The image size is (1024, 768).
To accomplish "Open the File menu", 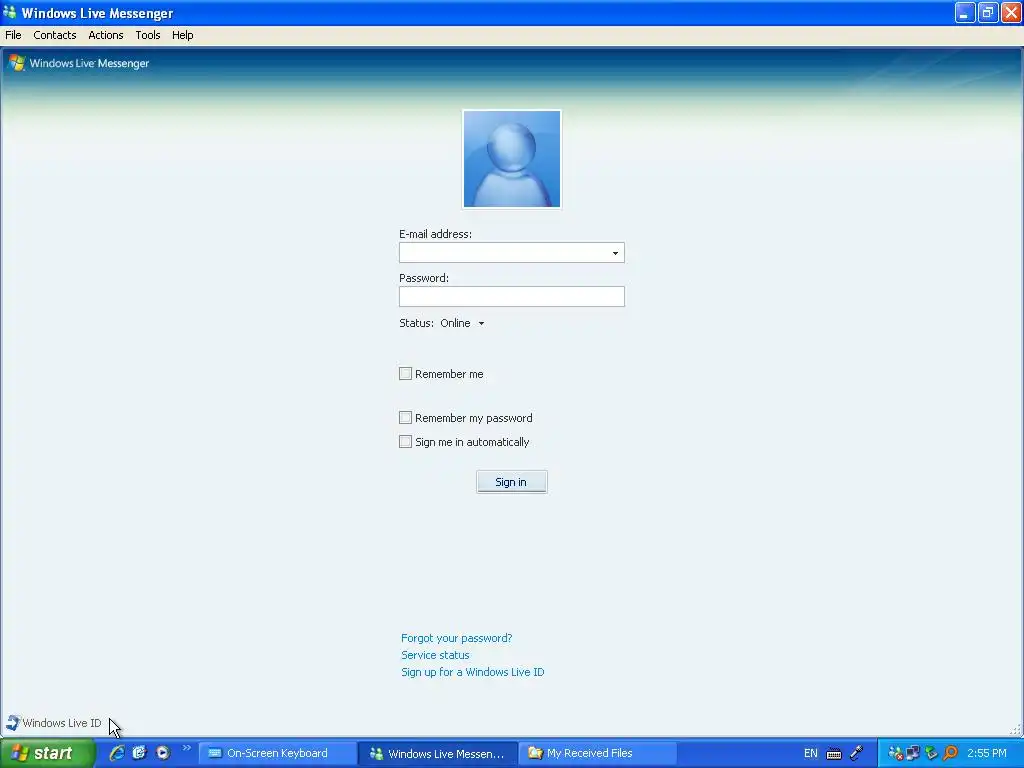I will tap(13, 35).
